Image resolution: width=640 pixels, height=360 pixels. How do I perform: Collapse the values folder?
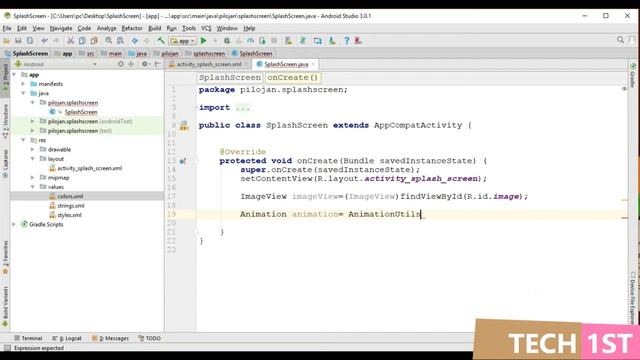(x=33, y=187)
